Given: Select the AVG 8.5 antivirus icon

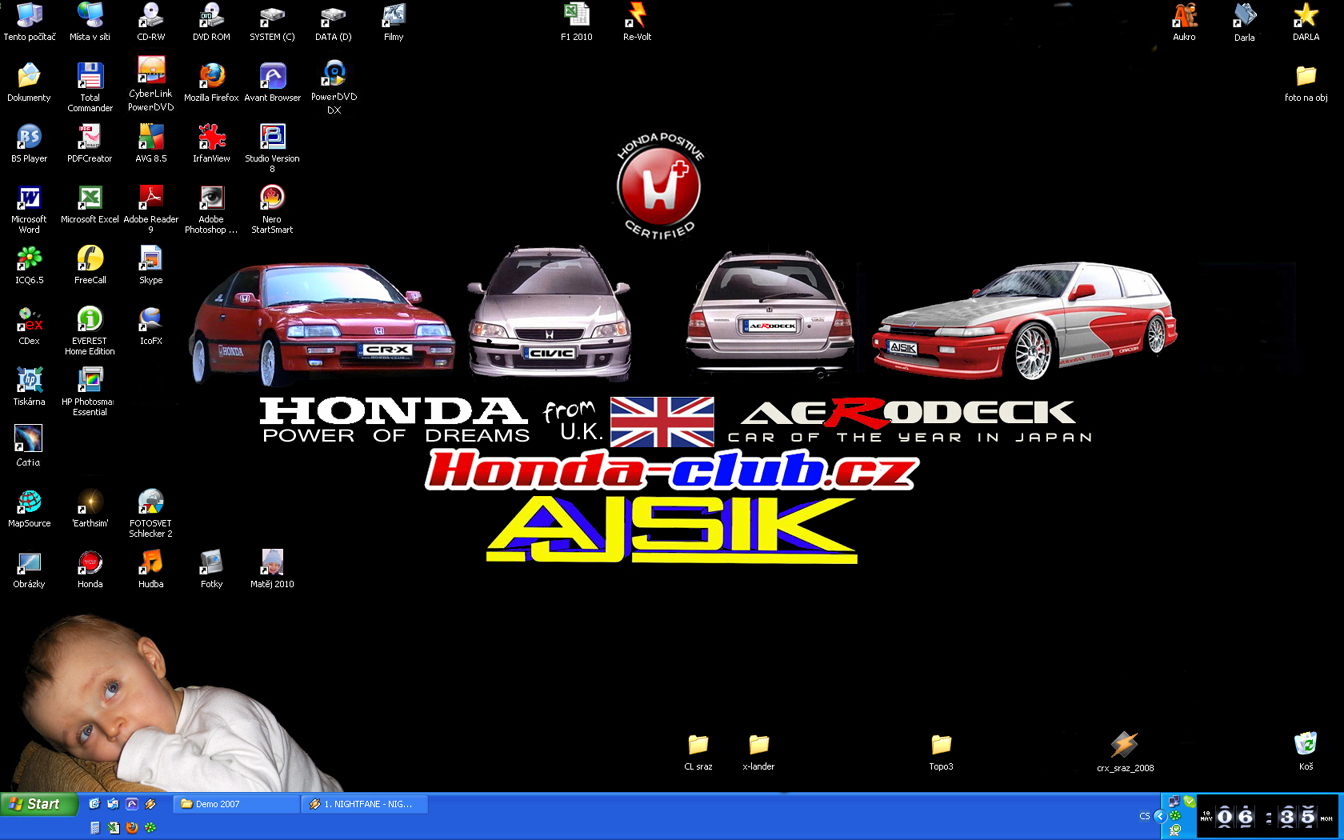Looking at the screenshot, I should [151, 137].
